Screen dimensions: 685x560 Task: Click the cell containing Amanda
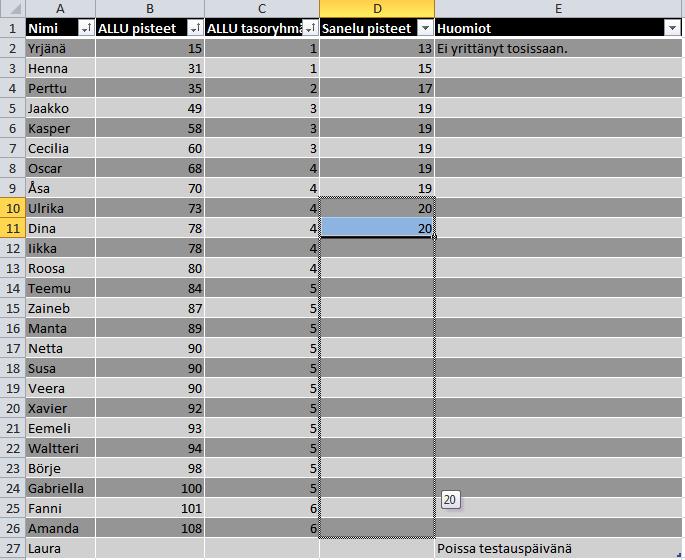pyautogui.click(x=60, y=529)
